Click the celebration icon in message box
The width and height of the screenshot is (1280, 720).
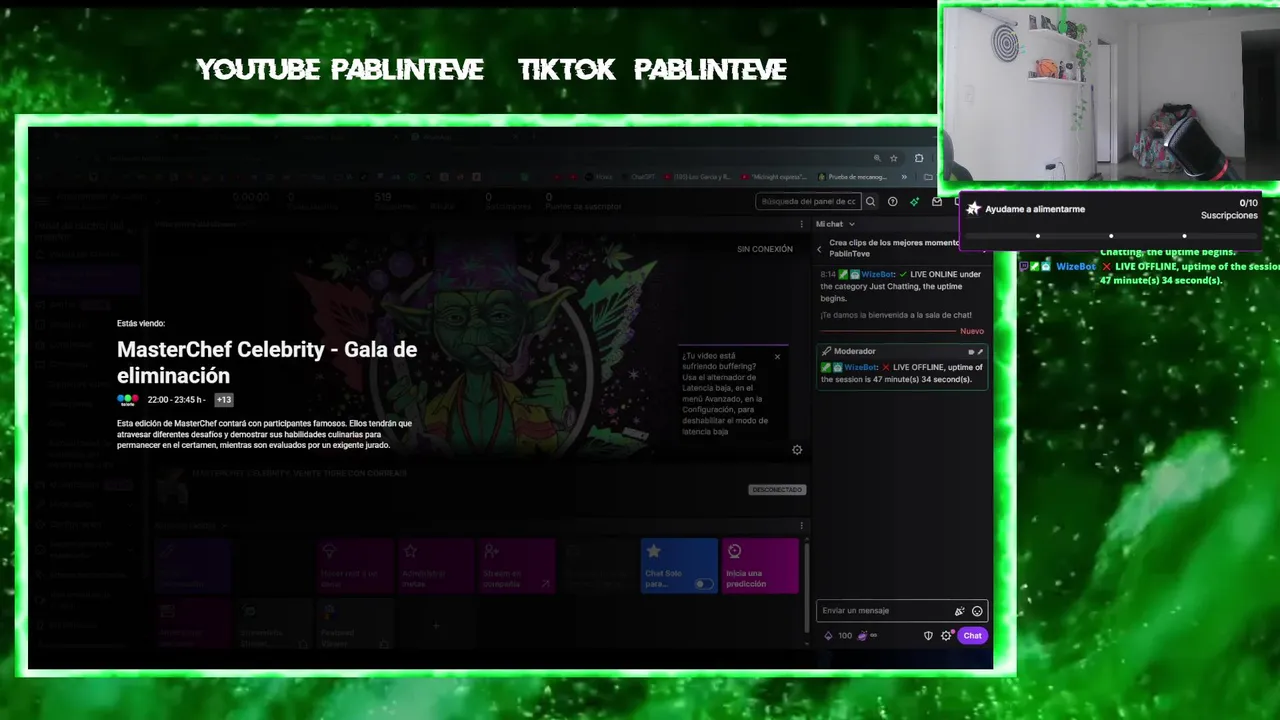coord(959,611)
